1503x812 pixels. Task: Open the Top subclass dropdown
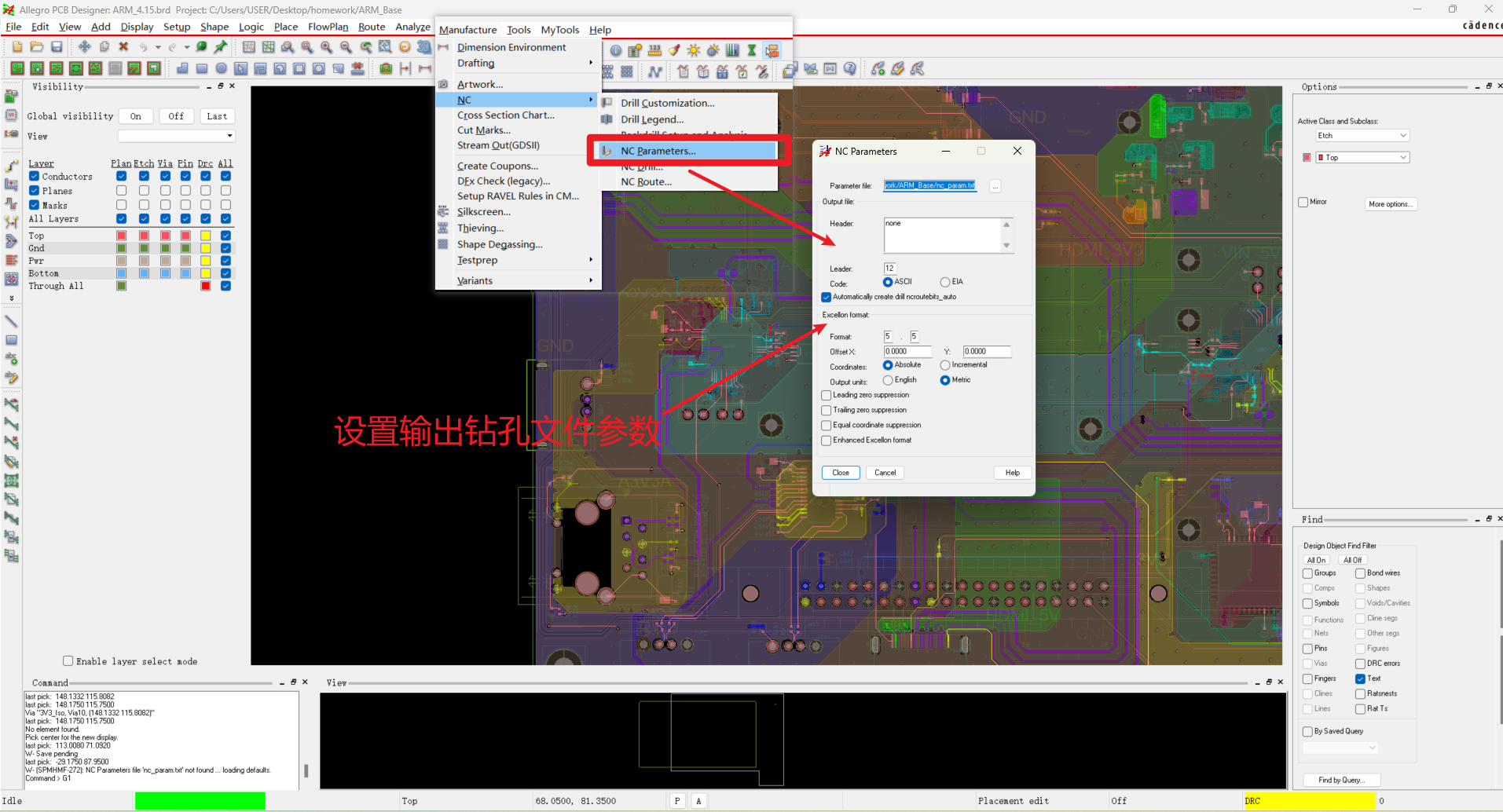point(1362,158)
